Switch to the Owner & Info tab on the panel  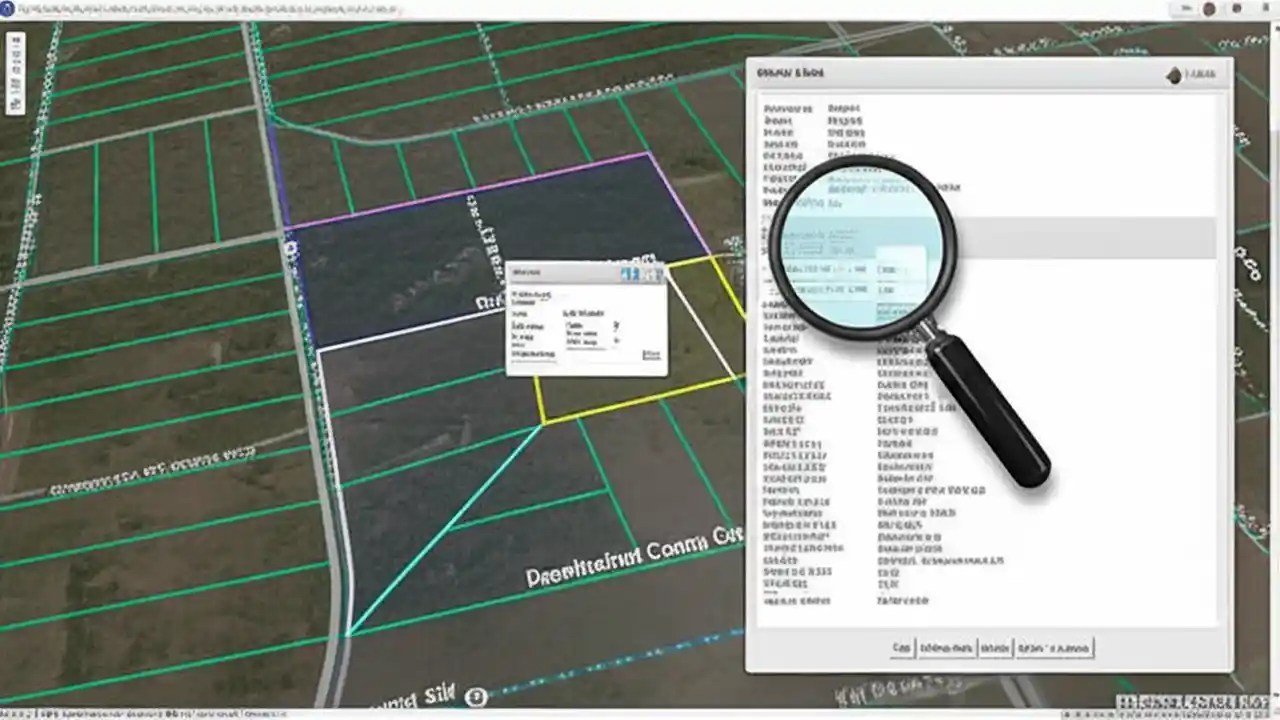click(x=790, y=72)
